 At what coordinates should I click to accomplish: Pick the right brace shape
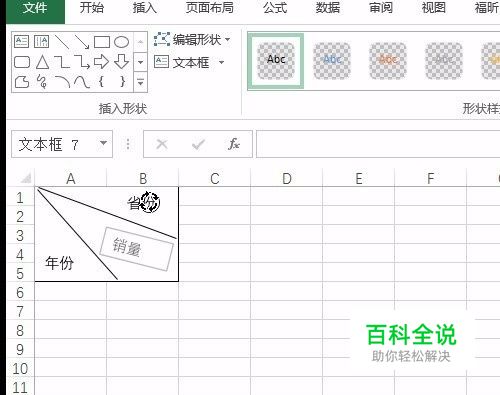tap(123, 82)
